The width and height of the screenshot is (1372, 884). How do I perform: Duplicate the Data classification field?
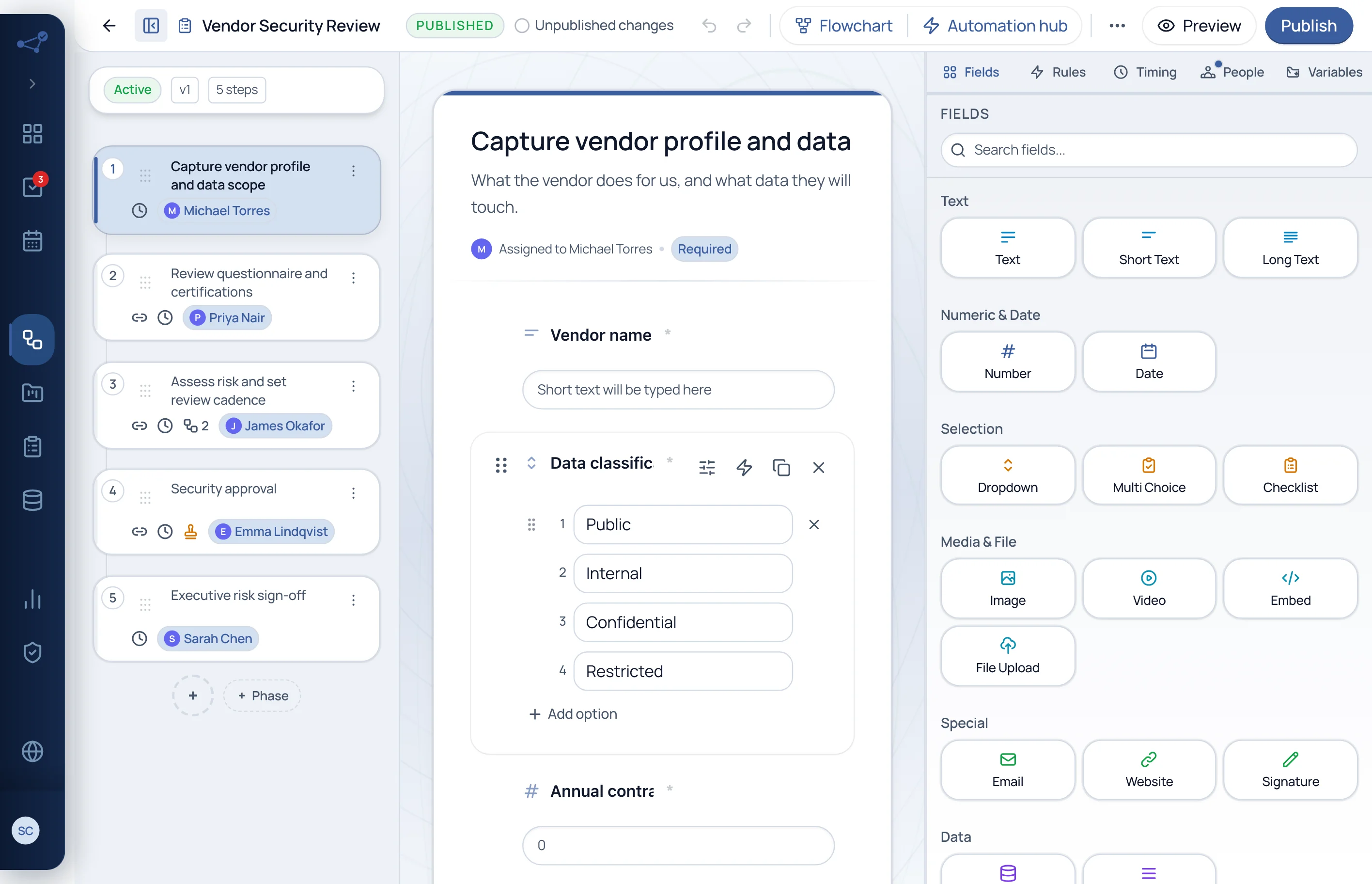781,467
